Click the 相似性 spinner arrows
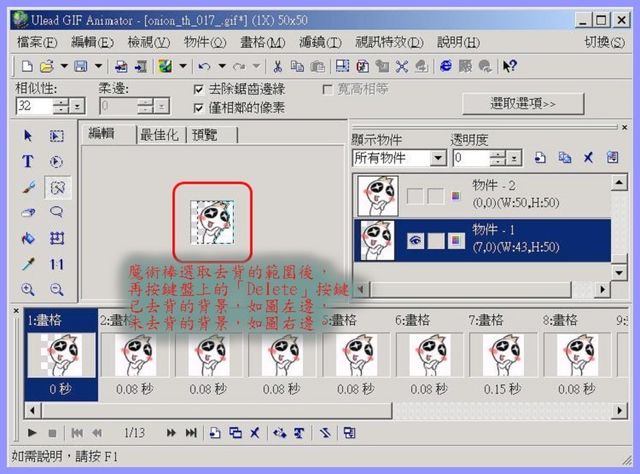Viewport: 640px width, 474px height. click(x=61, y=107)
